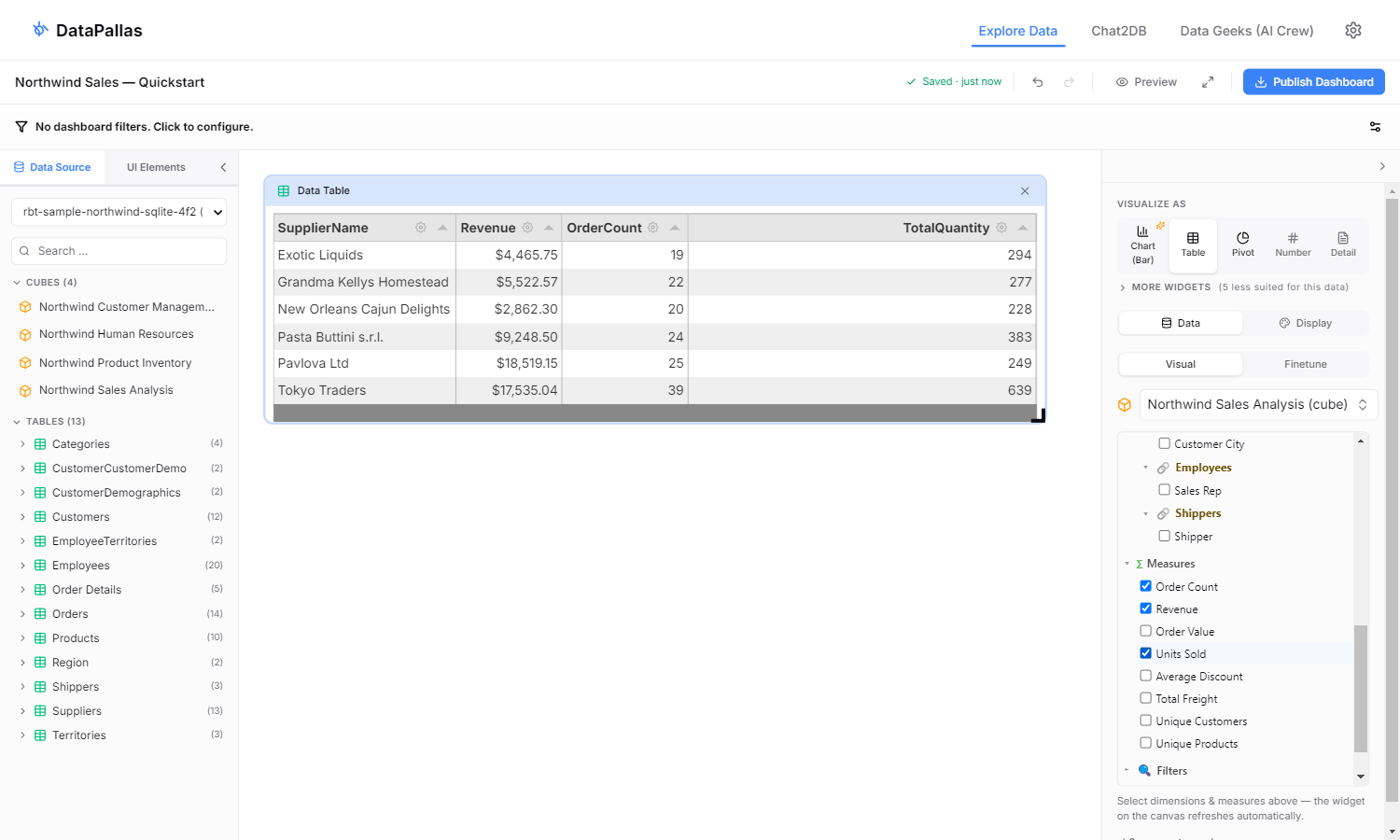Open Data Geeks (AI Crew) tab
This screenshot has width=1400, height=840.
point(1247,31)
